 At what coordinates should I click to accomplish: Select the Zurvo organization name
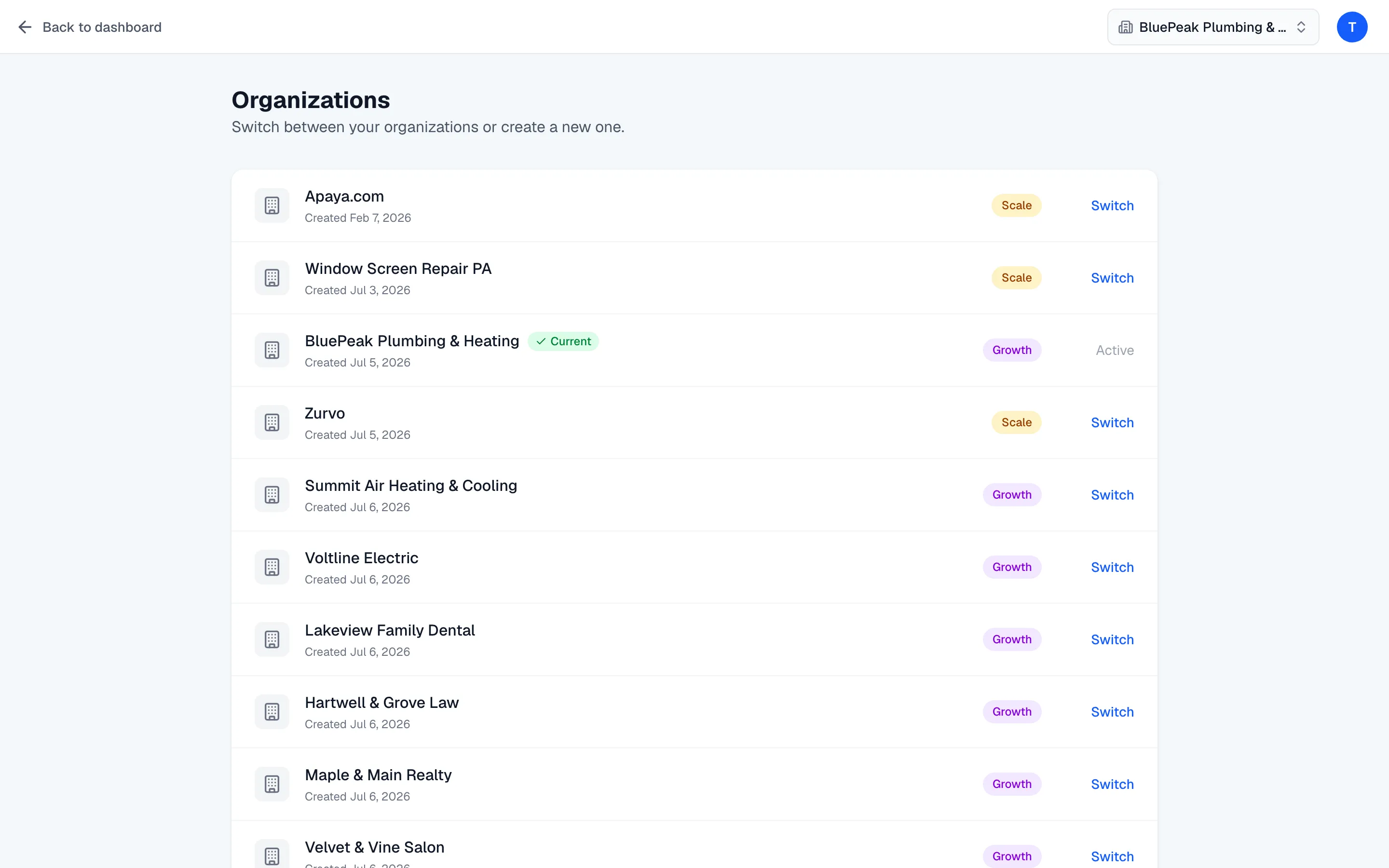pos(325,413)
